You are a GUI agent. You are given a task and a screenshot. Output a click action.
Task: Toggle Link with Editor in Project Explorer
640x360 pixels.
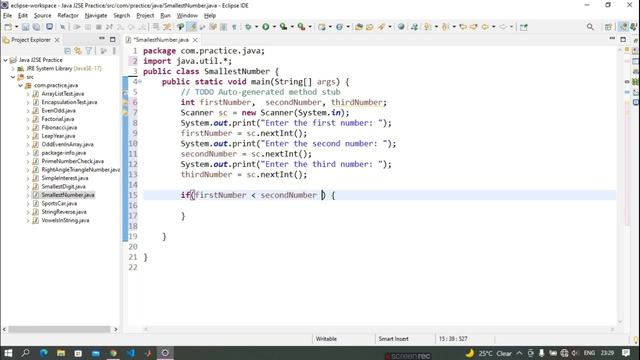click(78, 51)
